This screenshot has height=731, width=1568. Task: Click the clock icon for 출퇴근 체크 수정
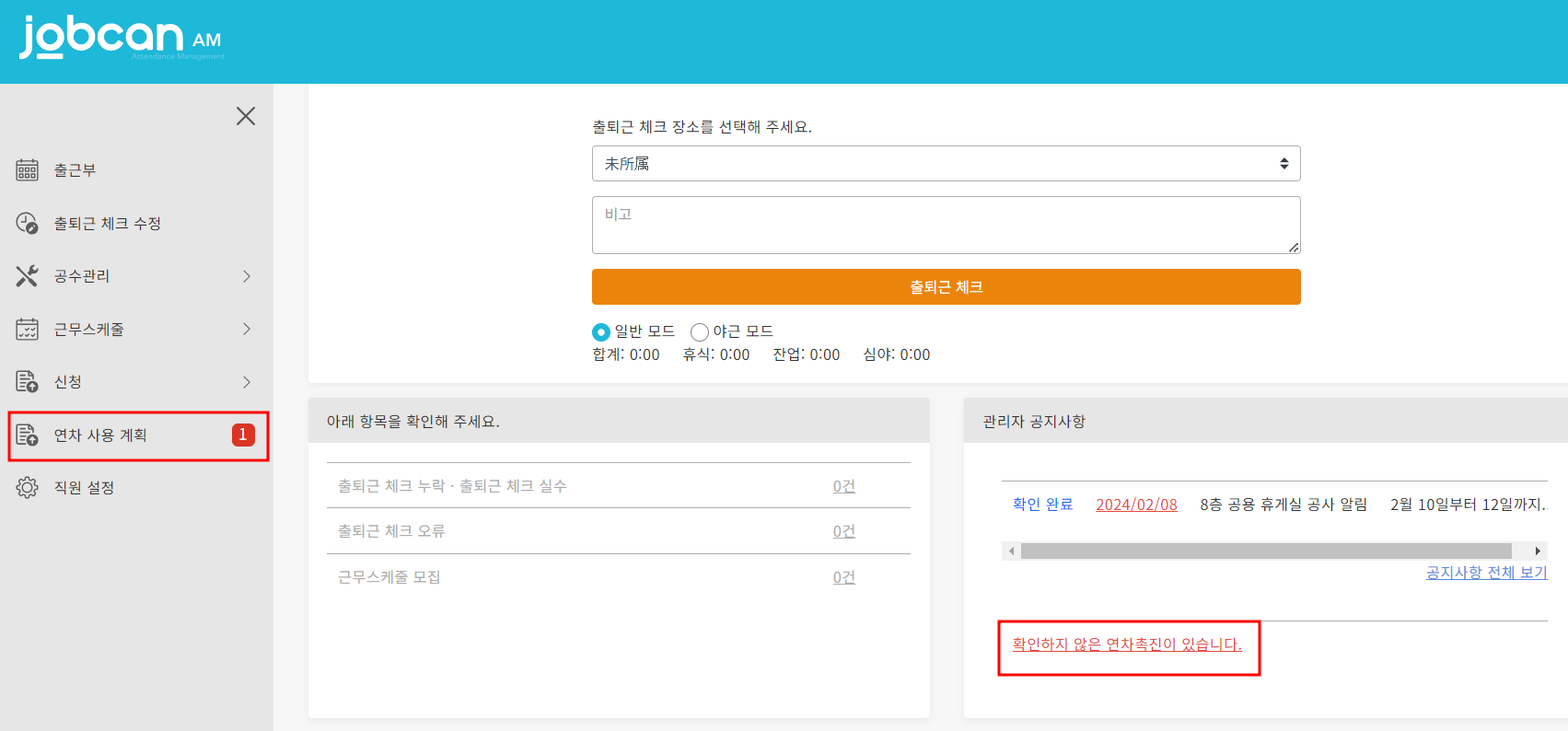(x=27, y=224)
